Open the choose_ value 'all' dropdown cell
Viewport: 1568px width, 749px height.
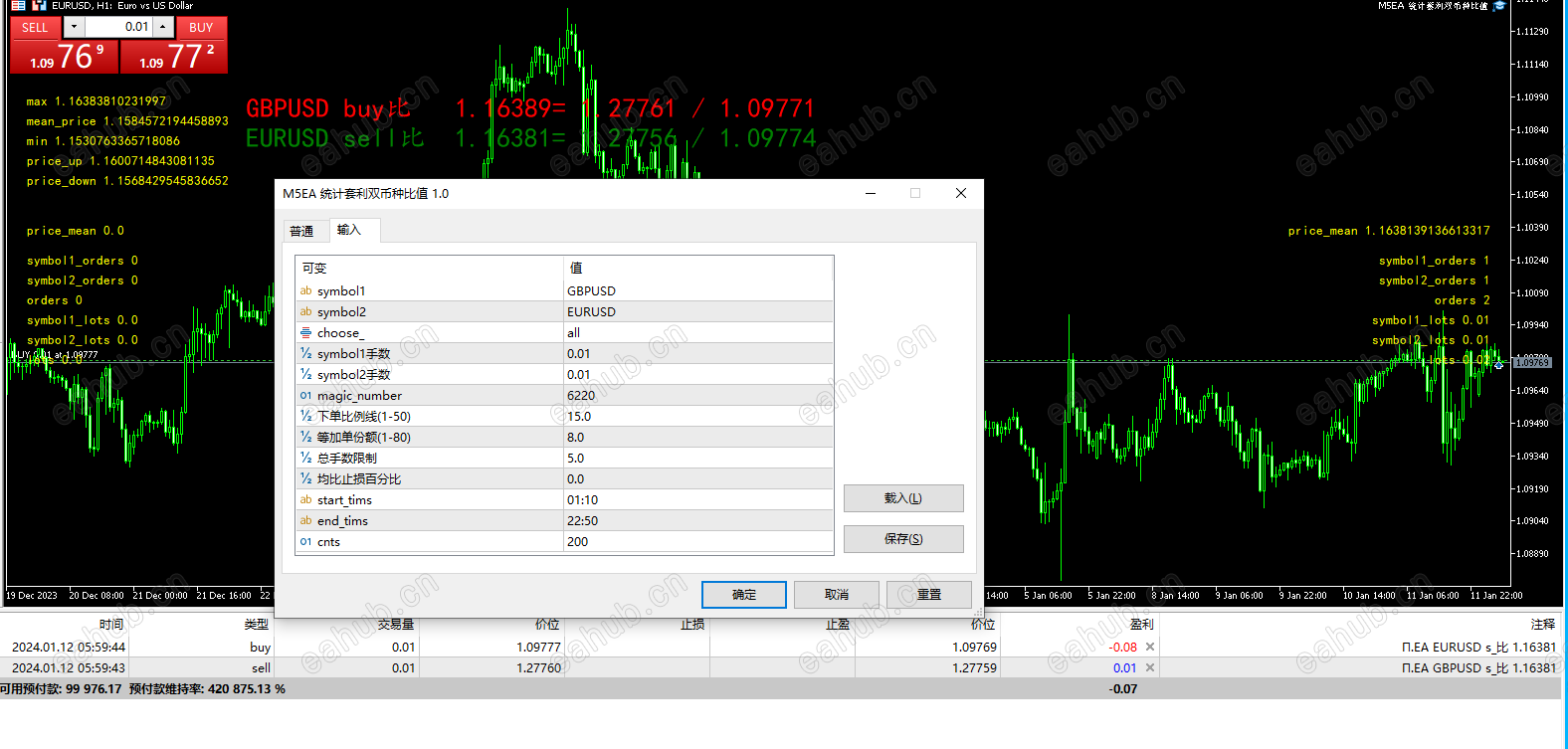coord(698,332)
